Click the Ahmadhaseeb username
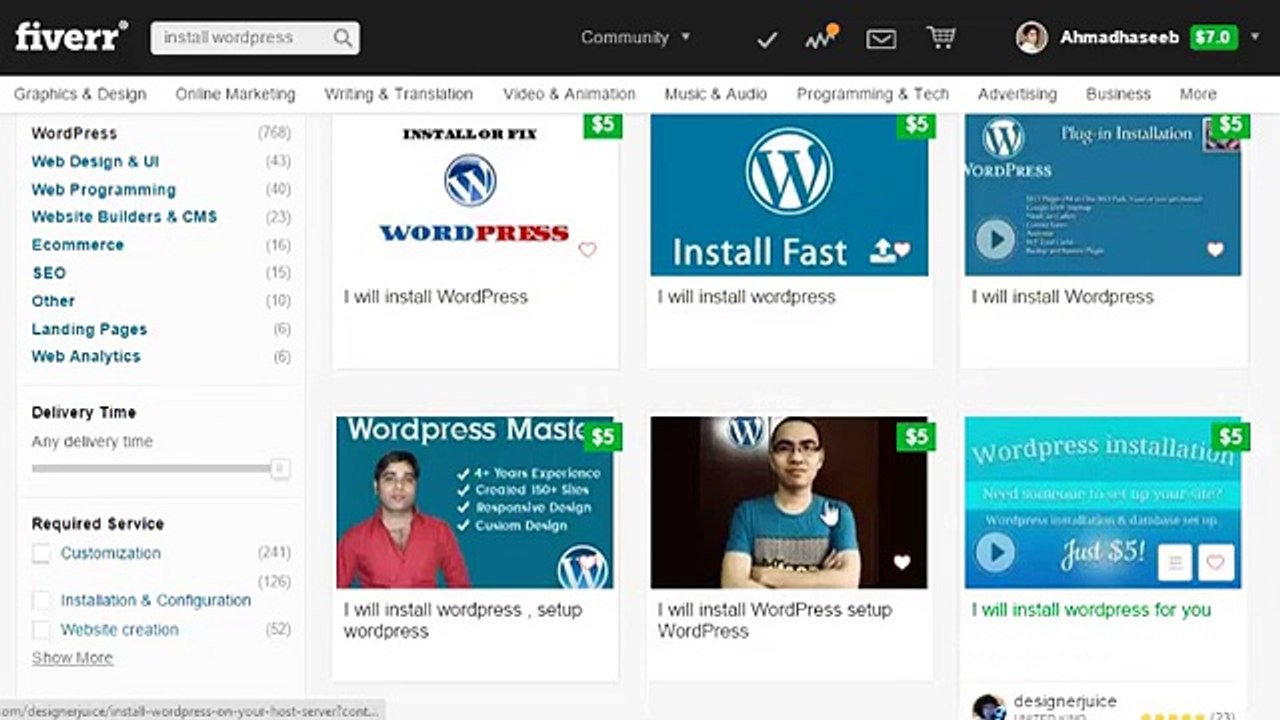Image resolution: width=1280 pixels, height=720 pixels. pyautogui.click(x=1119, y=38)
